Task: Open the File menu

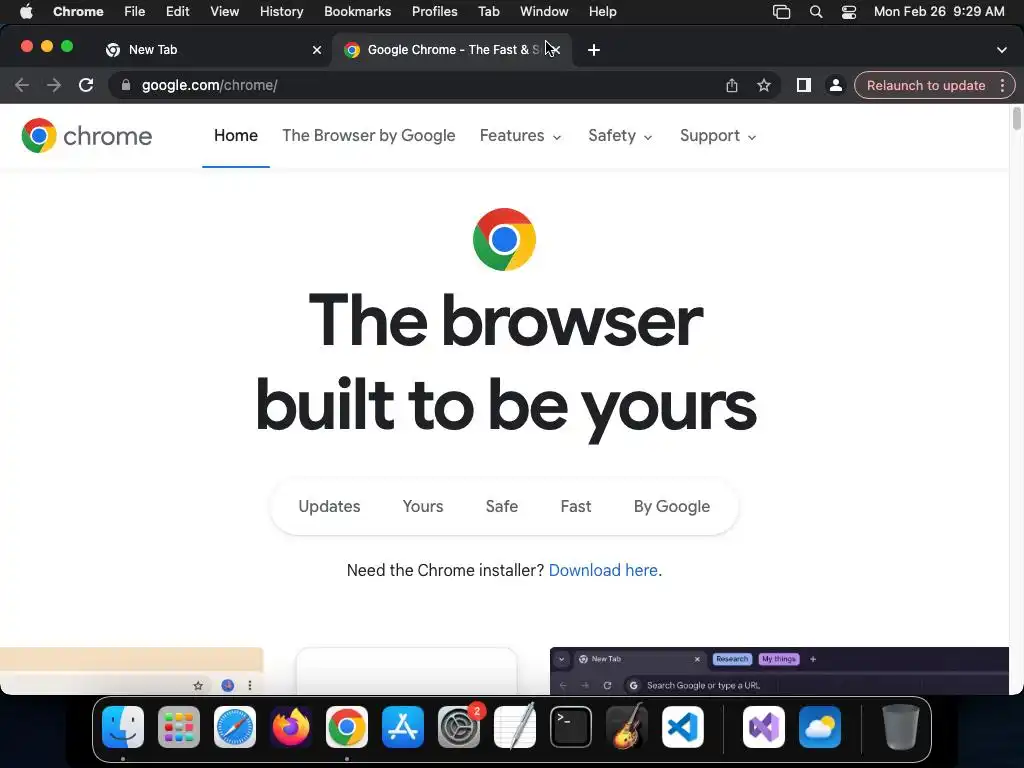Action: click(135, 12)
